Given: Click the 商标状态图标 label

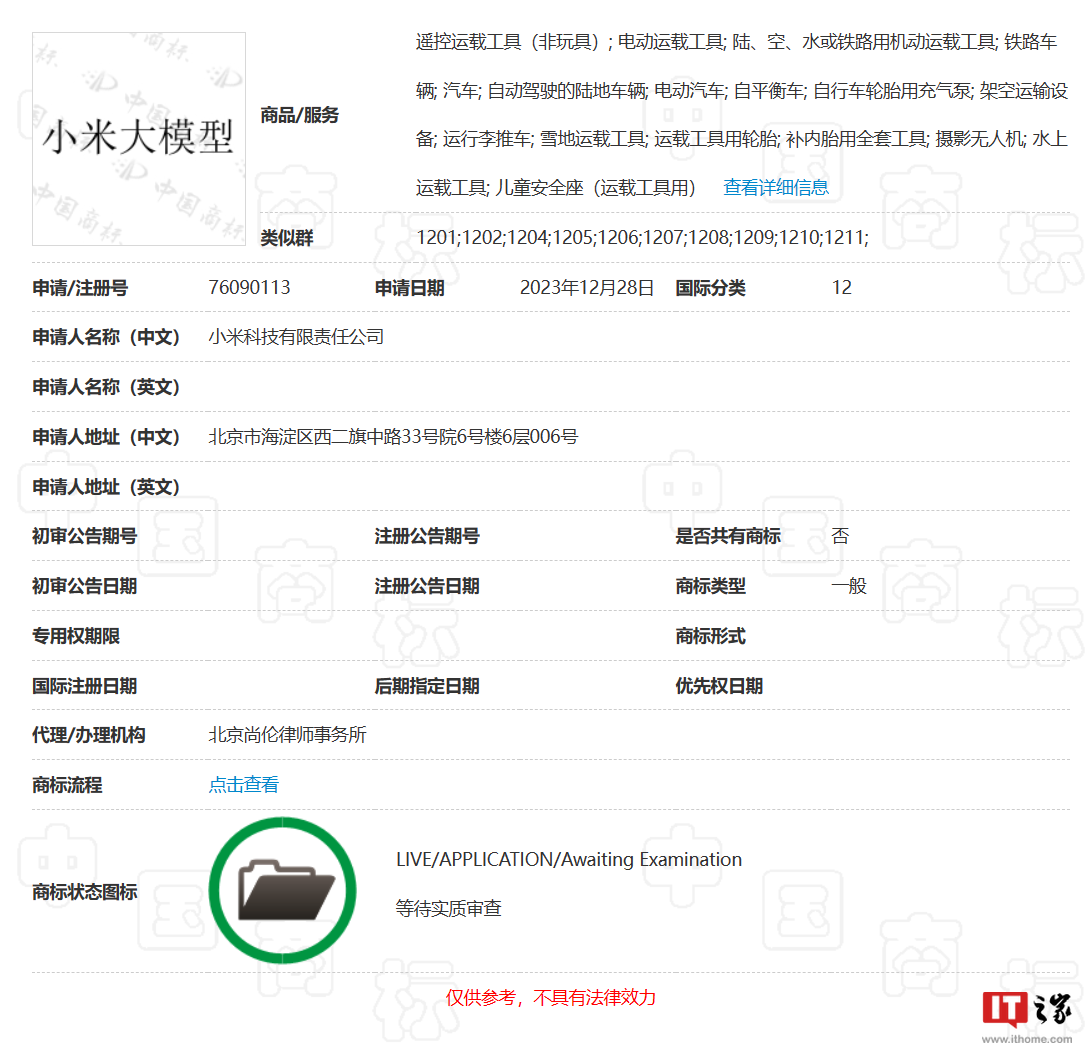Looking at the screenshot, I should click(85, 892).
